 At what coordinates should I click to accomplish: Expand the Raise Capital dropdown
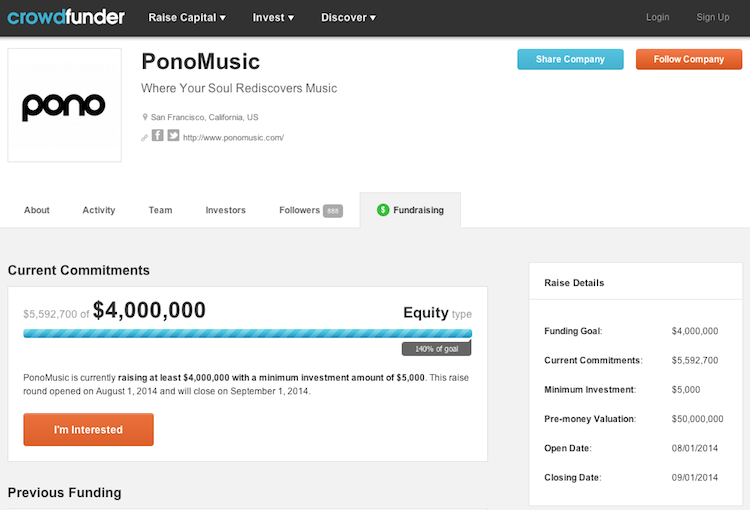[x=187, y=18]
